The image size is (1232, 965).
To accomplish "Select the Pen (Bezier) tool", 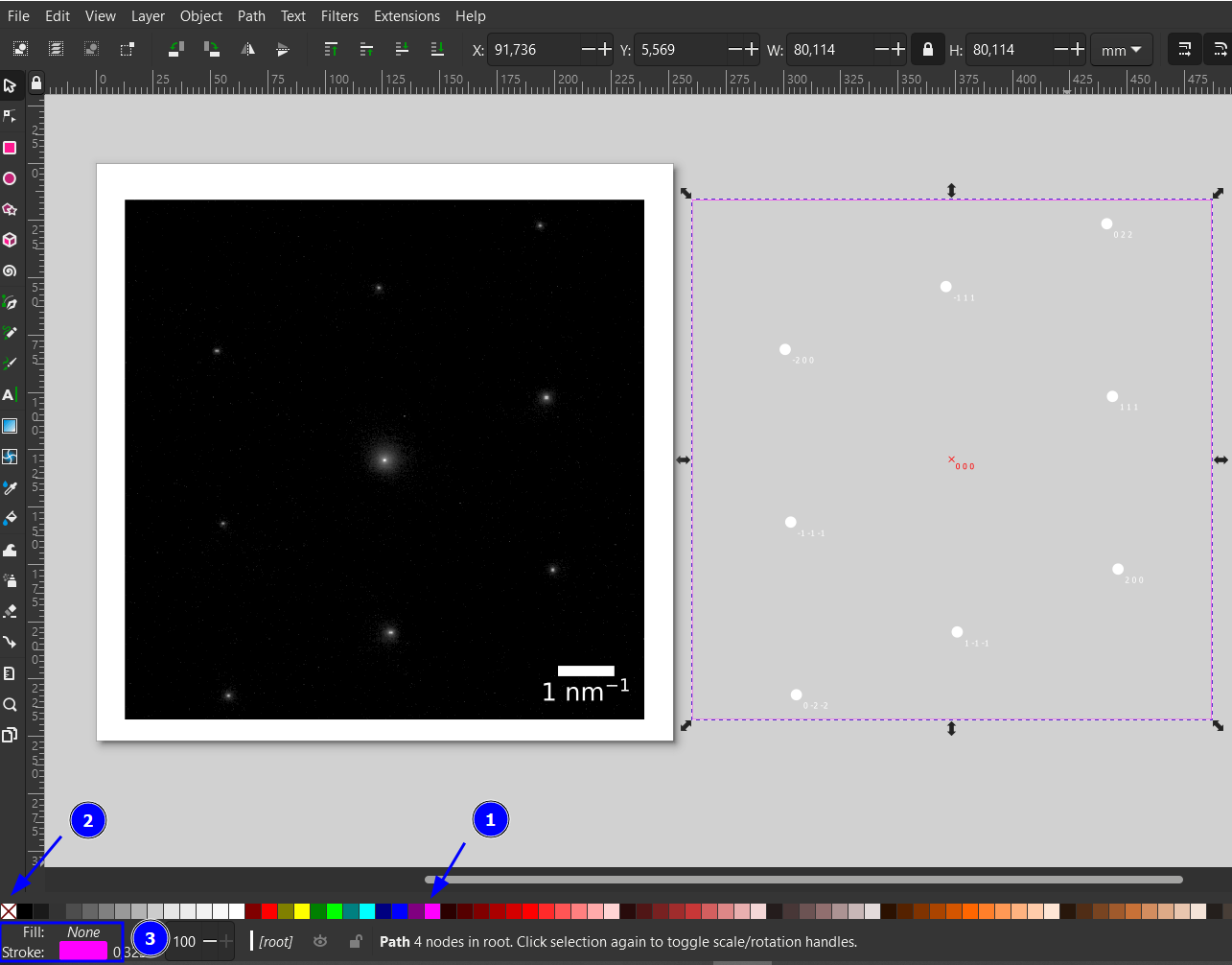I will point(10,302).
